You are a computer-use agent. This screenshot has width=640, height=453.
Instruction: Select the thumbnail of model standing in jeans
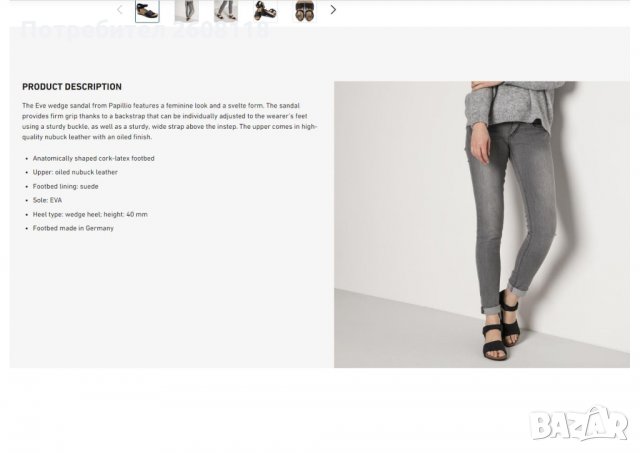pos(187,11)
